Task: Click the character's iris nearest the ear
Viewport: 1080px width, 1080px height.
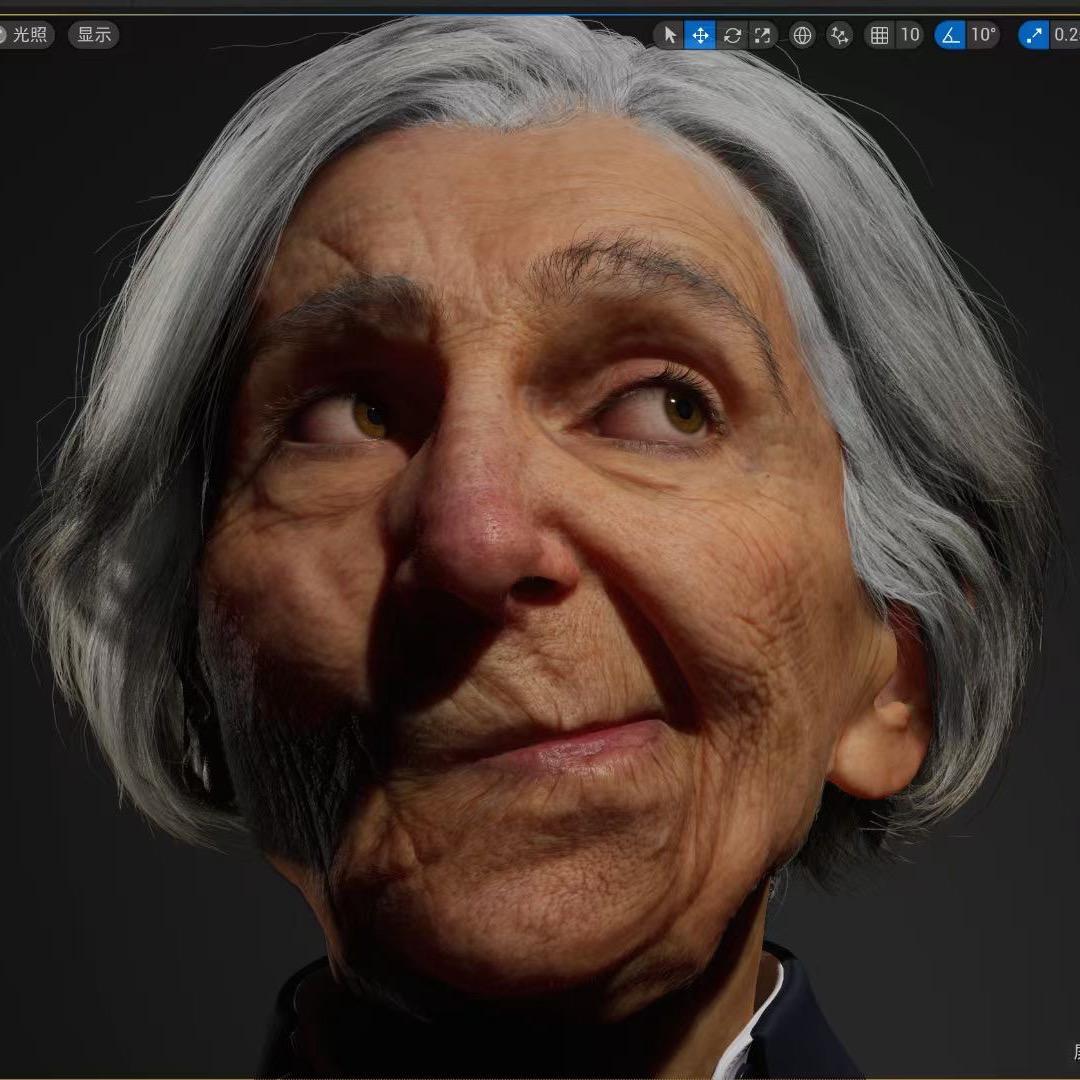Action: click(684, 409)
